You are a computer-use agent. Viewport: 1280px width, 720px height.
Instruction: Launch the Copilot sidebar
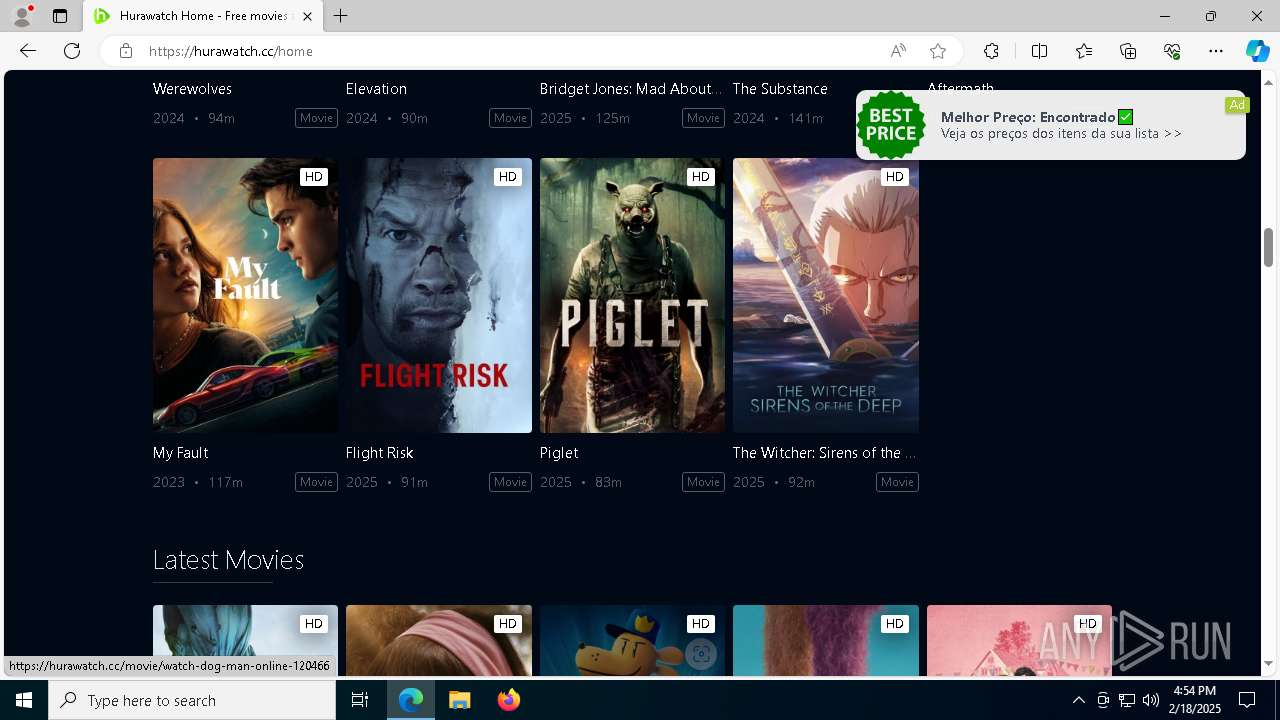(1257, 51)
